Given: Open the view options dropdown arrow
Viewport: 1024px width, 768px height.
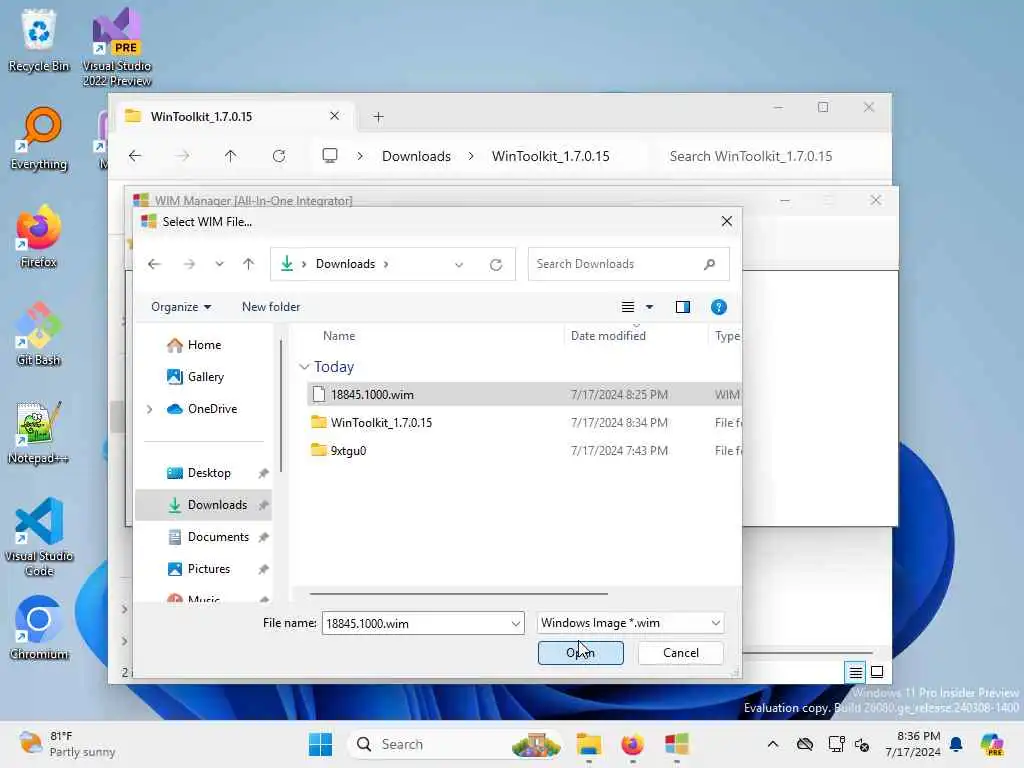Looking at the screenshot, I should coord(649,307).
